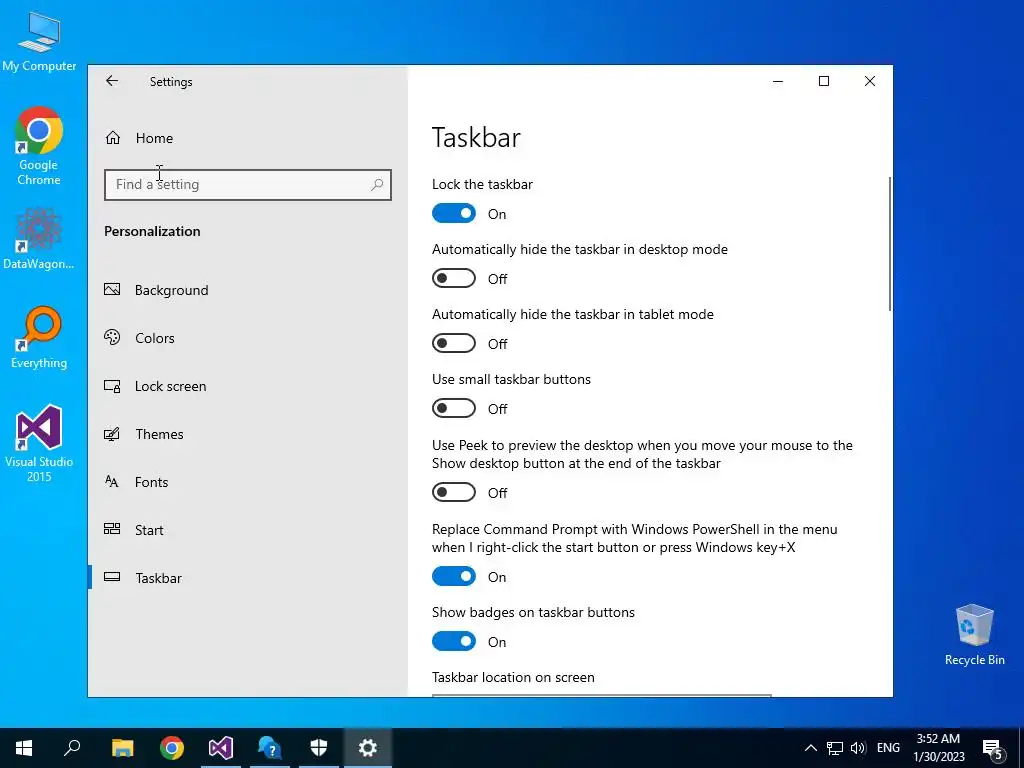
Task: Open network status tray icon
Action: click(835, 748)
